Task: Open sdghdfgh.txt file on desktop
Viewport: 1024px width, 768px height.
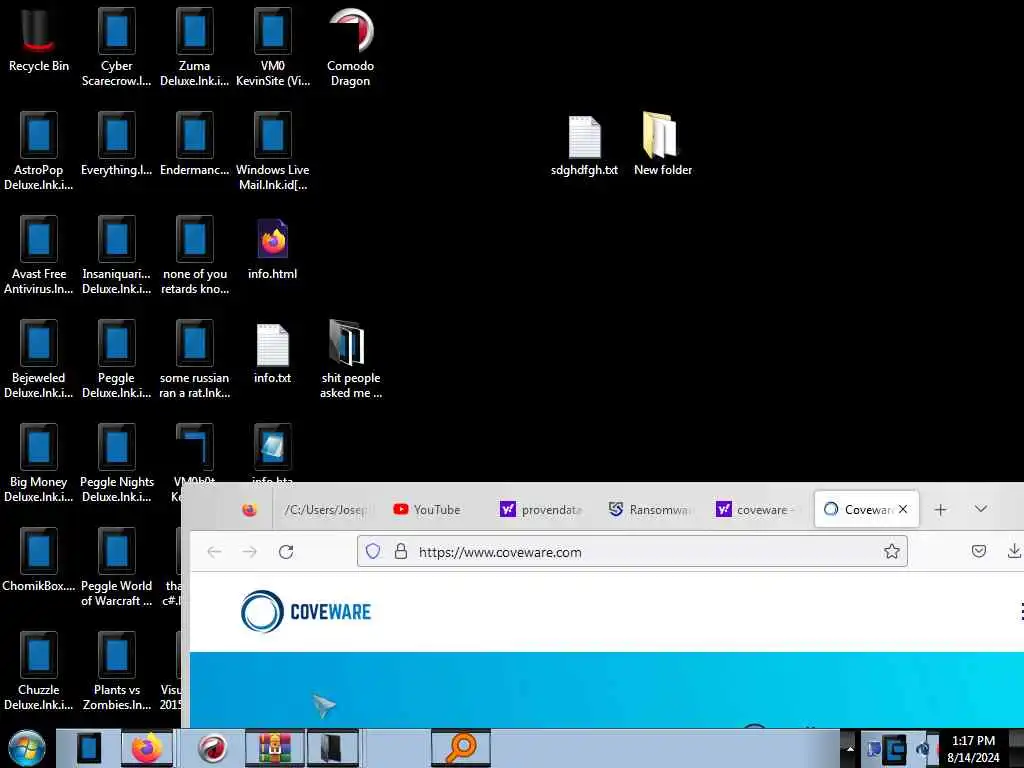Action: click(584, 144)
